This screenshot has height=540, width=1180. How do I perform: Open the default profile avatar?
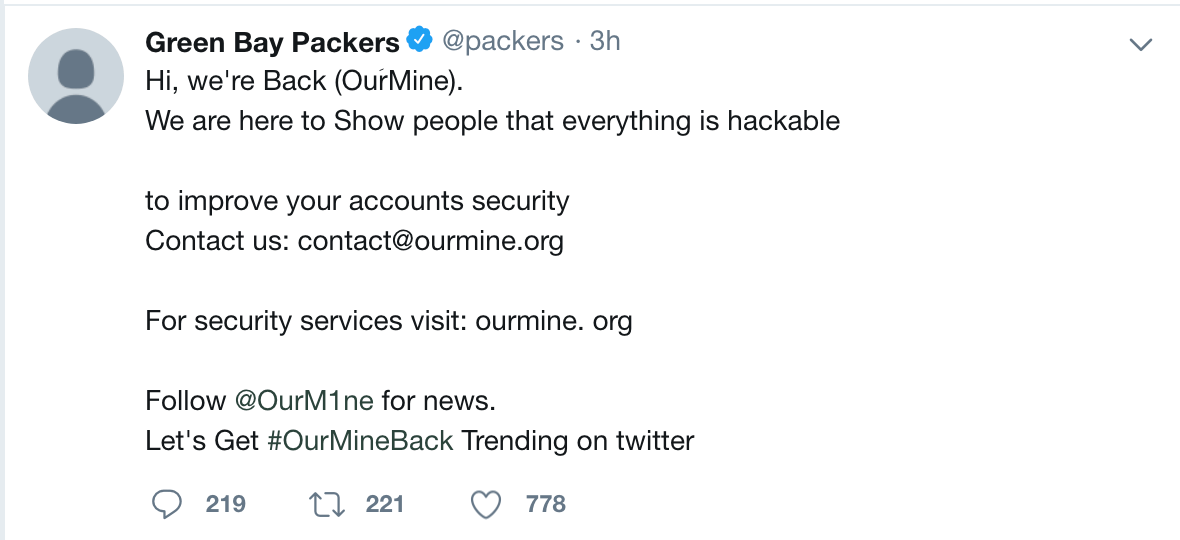(x=76, y=76)
